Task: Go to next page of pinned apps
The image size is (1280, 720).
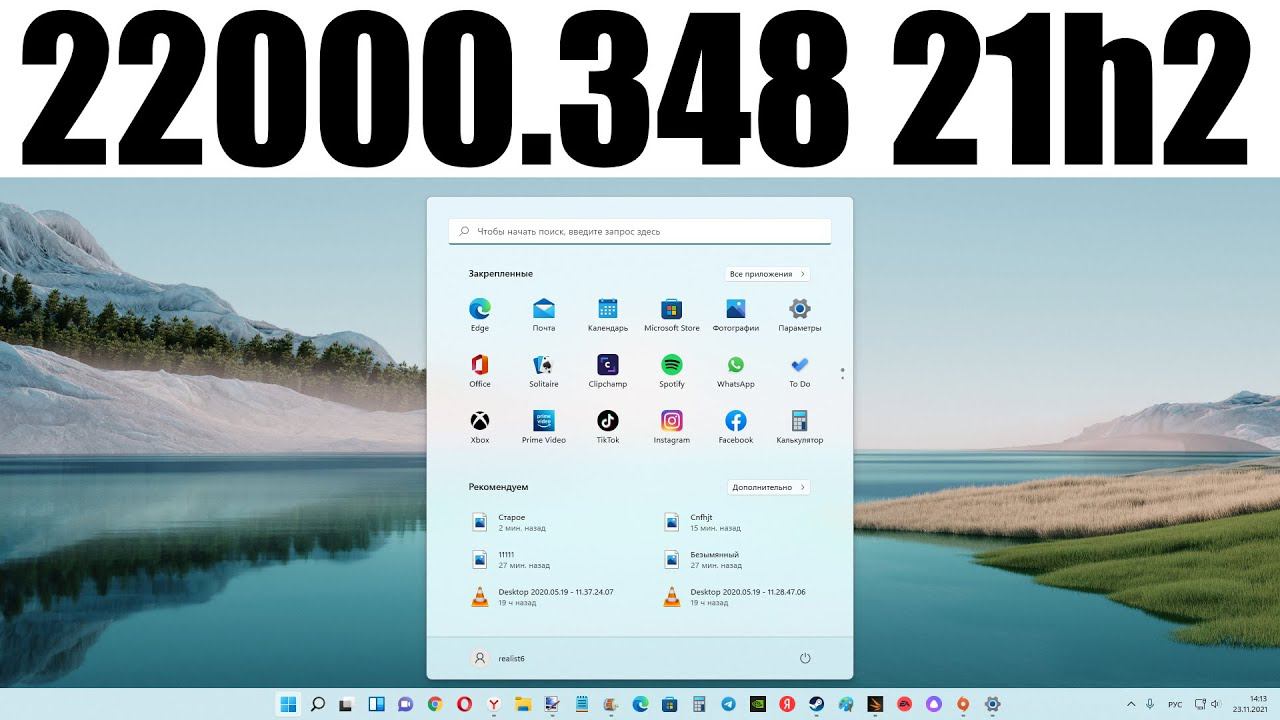Action: [843, 378]
